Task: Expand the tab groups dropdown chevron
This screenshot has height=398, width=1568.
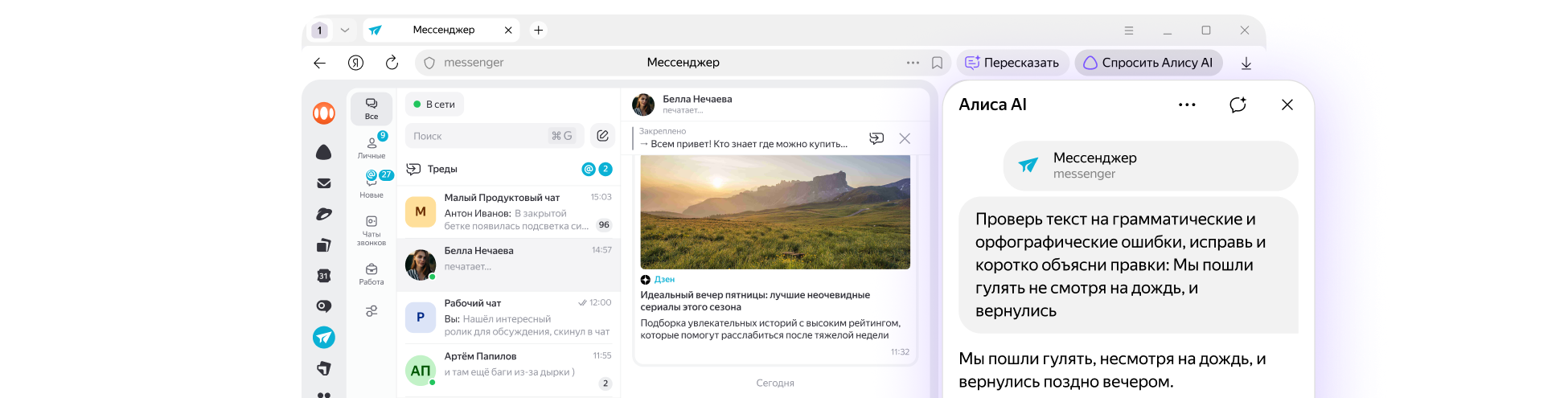Action: pyautogui.click(x=345, y=31)
